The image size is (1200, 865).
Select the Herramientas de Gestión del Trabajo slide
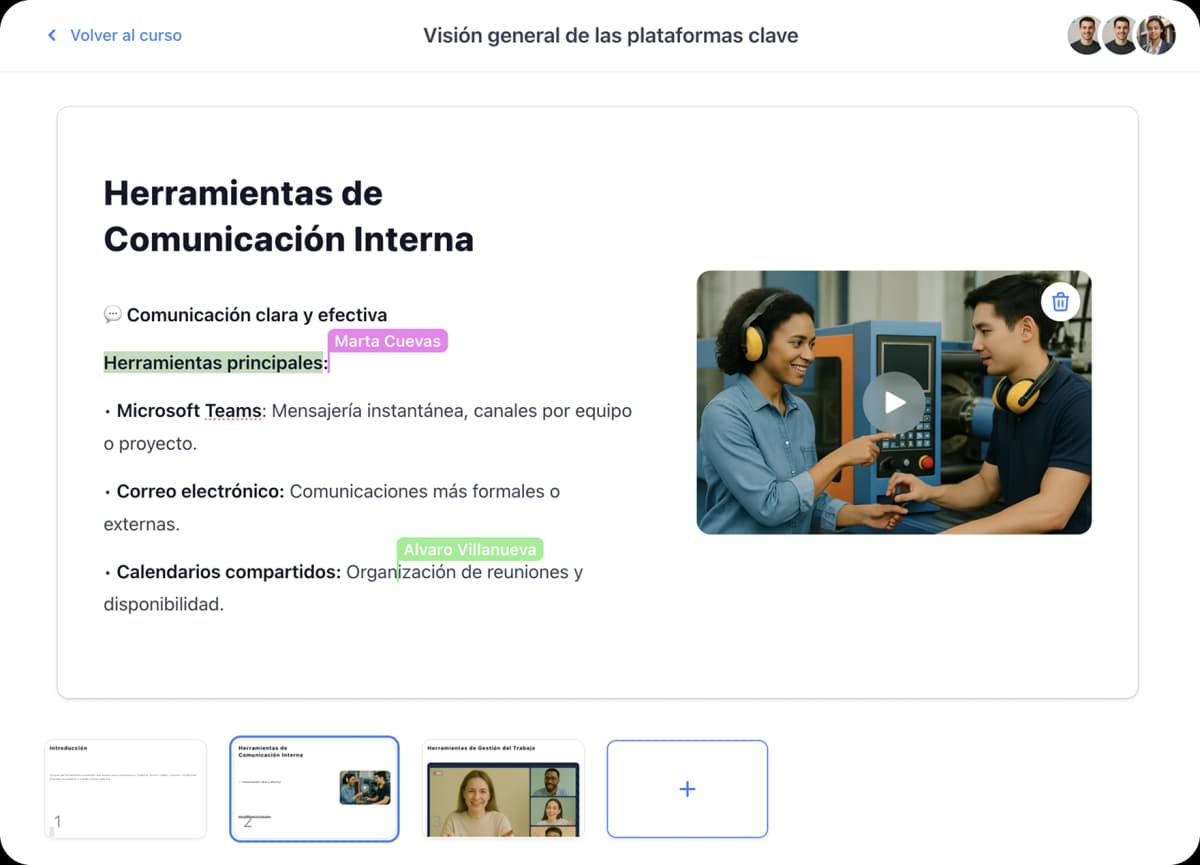tap(502, 789)
